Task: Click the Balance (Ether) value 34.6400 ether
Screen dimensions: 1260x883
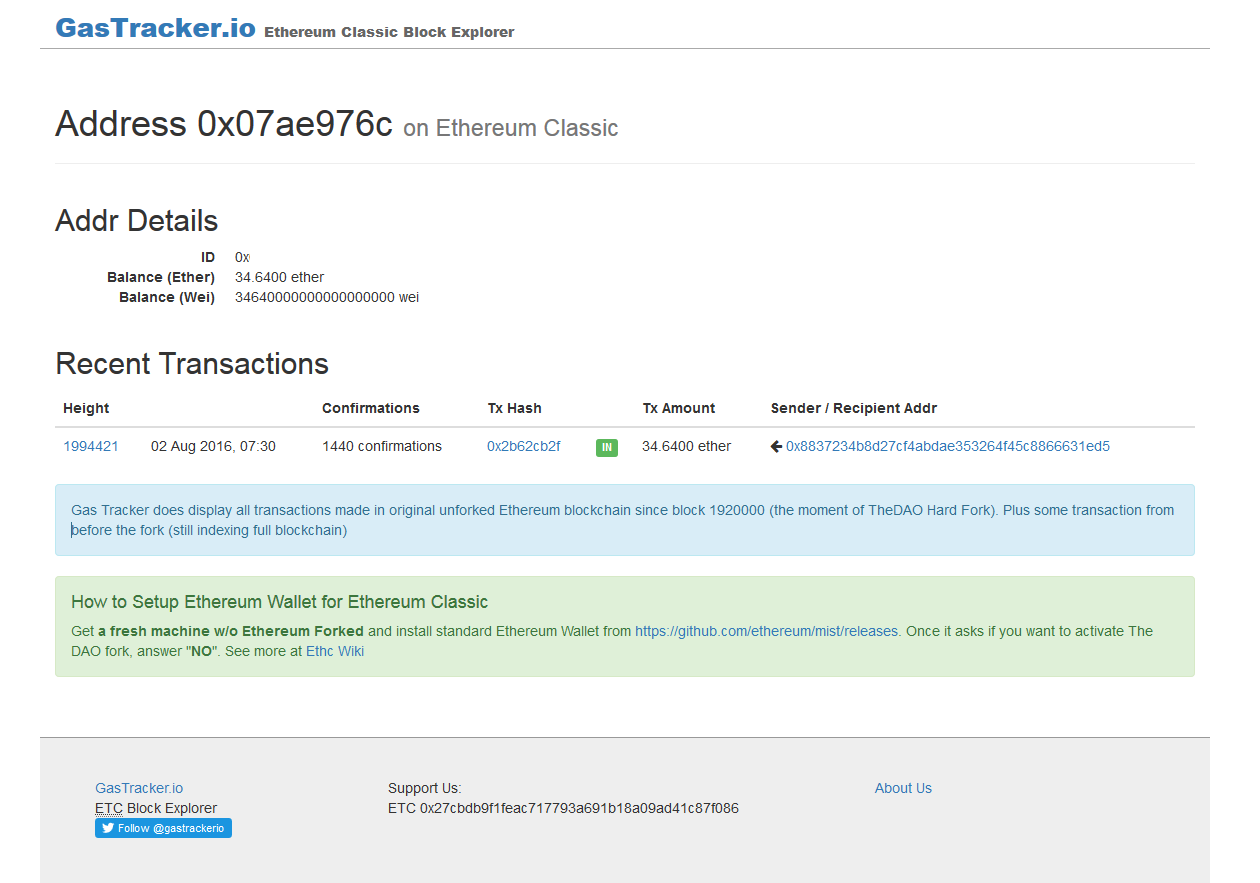Action: (280, 277)
